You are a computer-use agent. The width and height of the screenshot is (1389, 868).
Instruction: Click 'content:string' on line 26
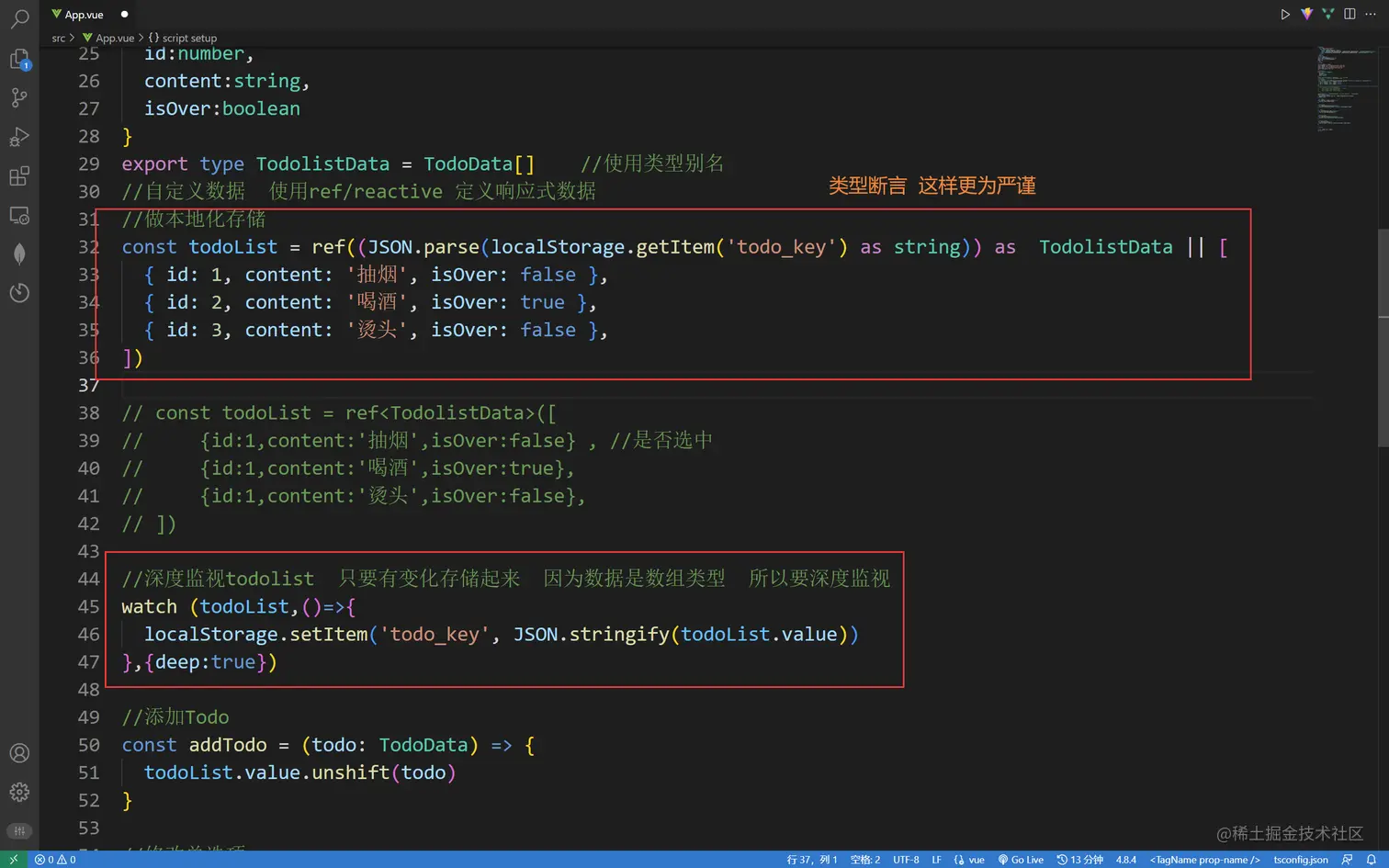[222, 81]
